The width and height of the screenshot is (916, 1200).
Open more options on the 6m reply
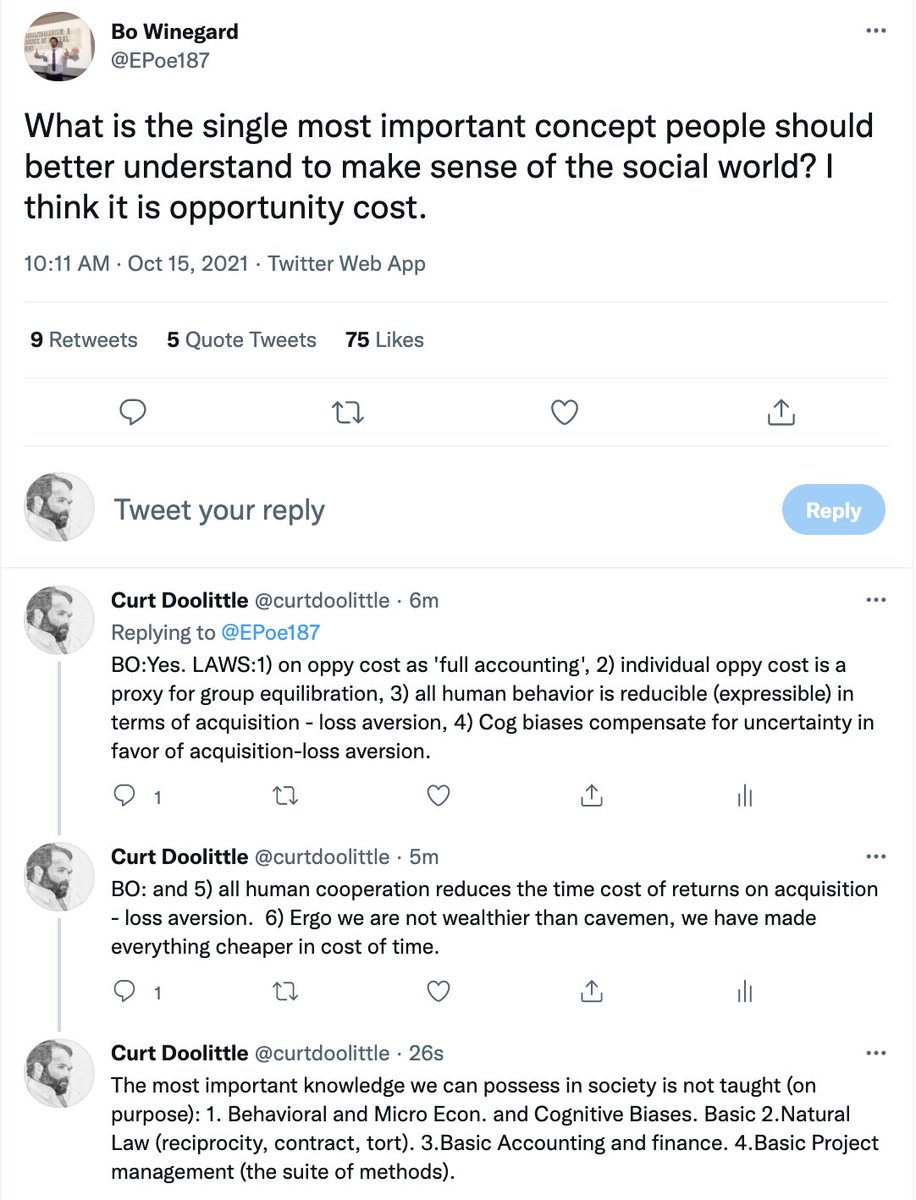(x=875, y=601)
